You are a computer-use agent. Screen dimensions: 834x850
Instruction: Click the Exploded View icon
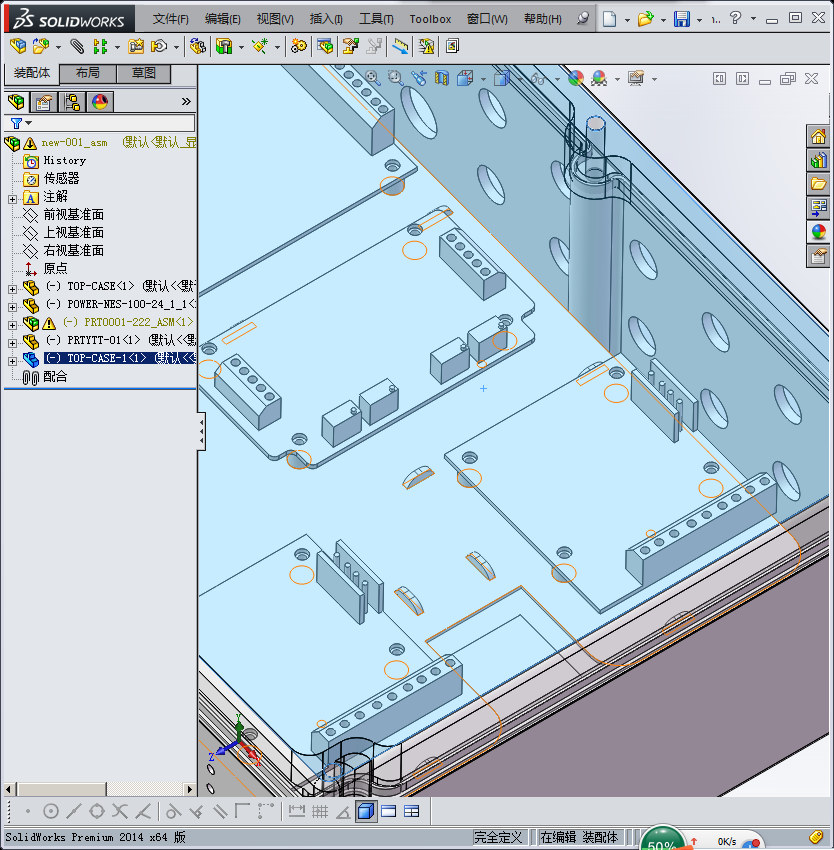pos(350,46)
